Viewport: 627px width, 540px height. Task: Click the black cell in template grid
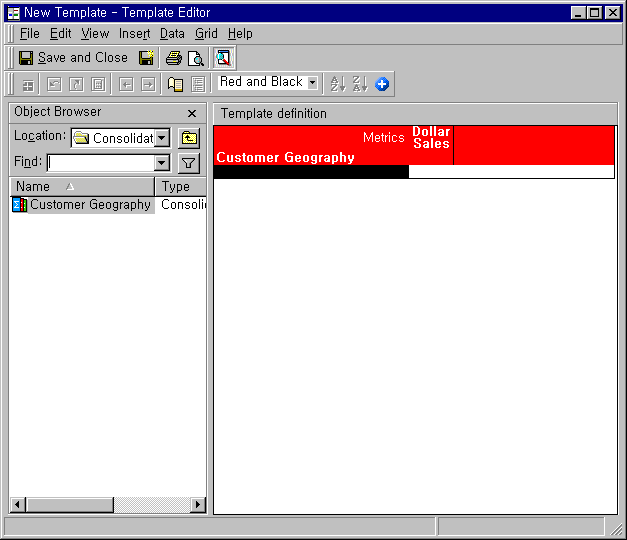coord(312,172)
